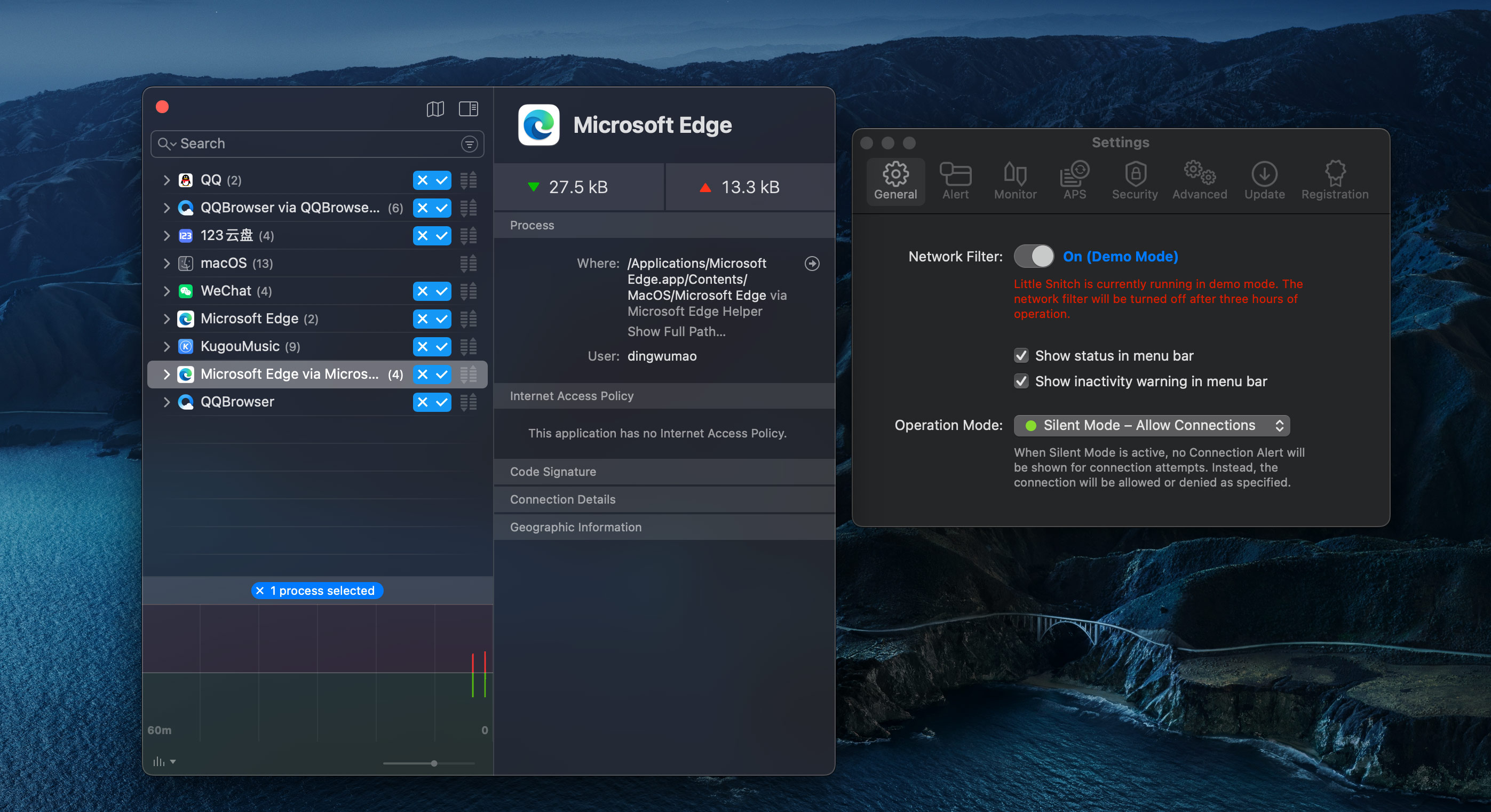Uncheck Show inactivity warning in menu bar
Screen dimensions: 1491x812
click(x=1021, y=381)
